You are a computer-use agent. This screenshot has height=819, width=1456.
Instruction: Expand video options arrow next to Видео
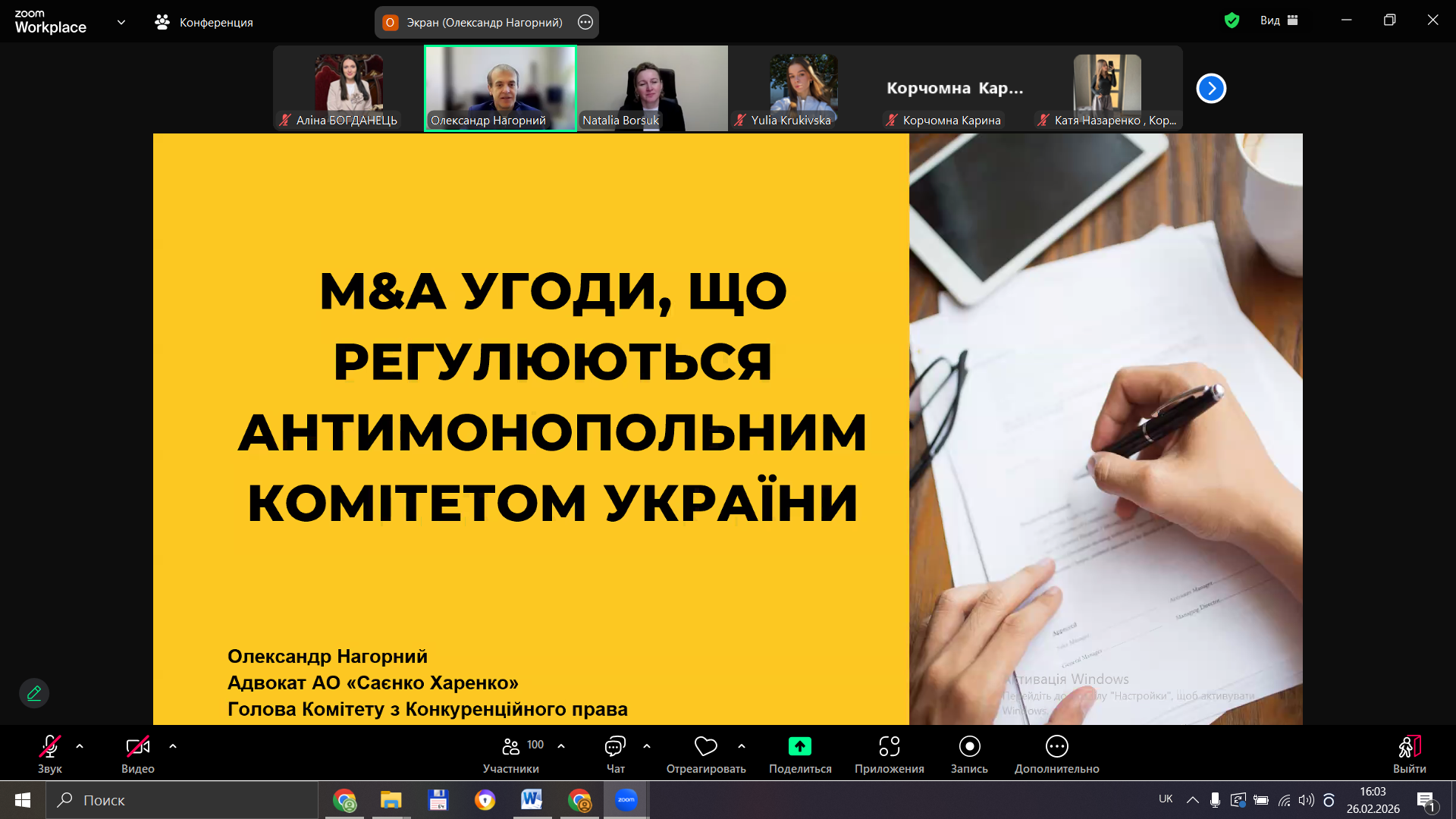[173, 747]
